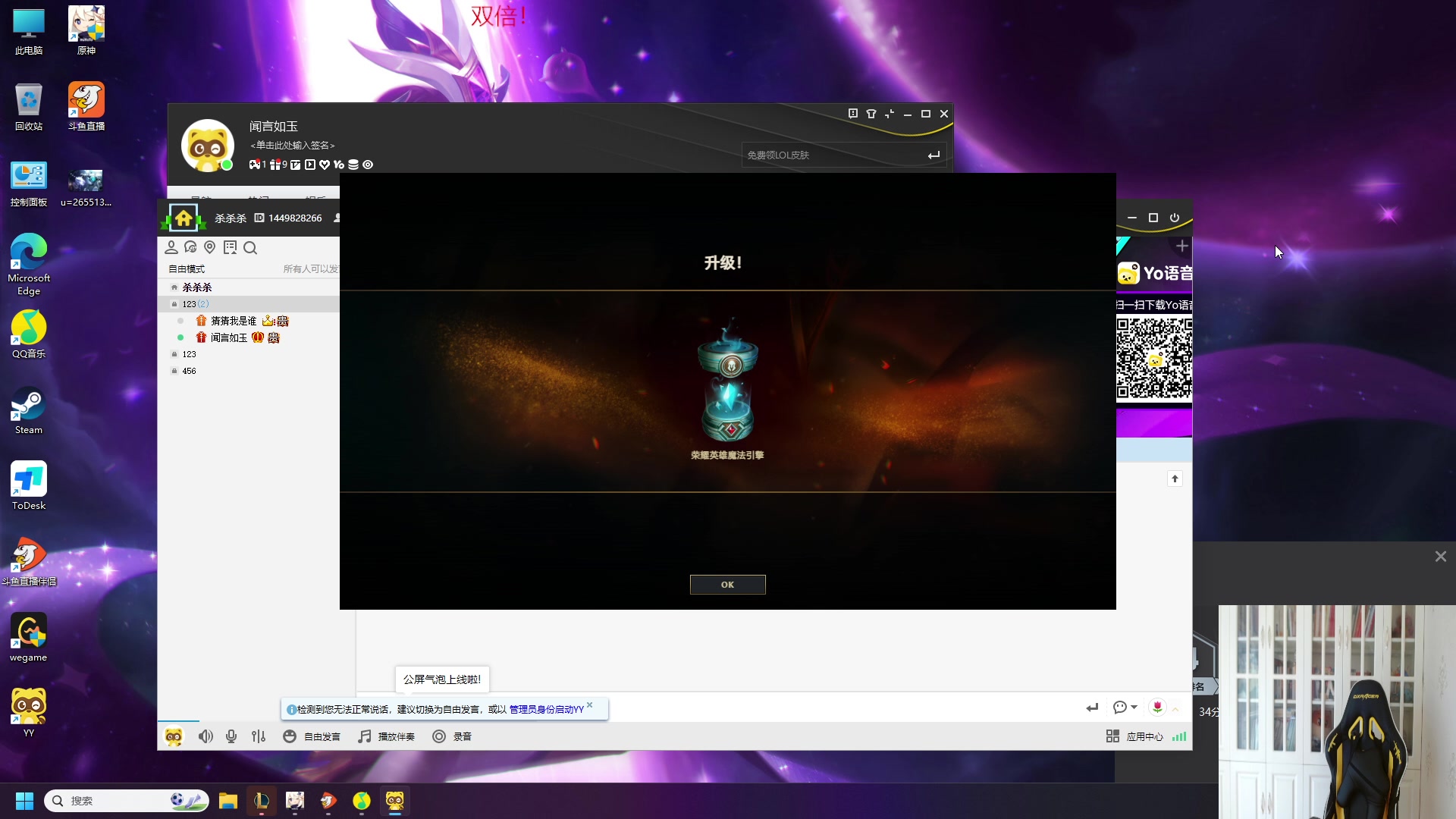
Task: Click the taskbar search box
Action: click(x=127, y=801)
